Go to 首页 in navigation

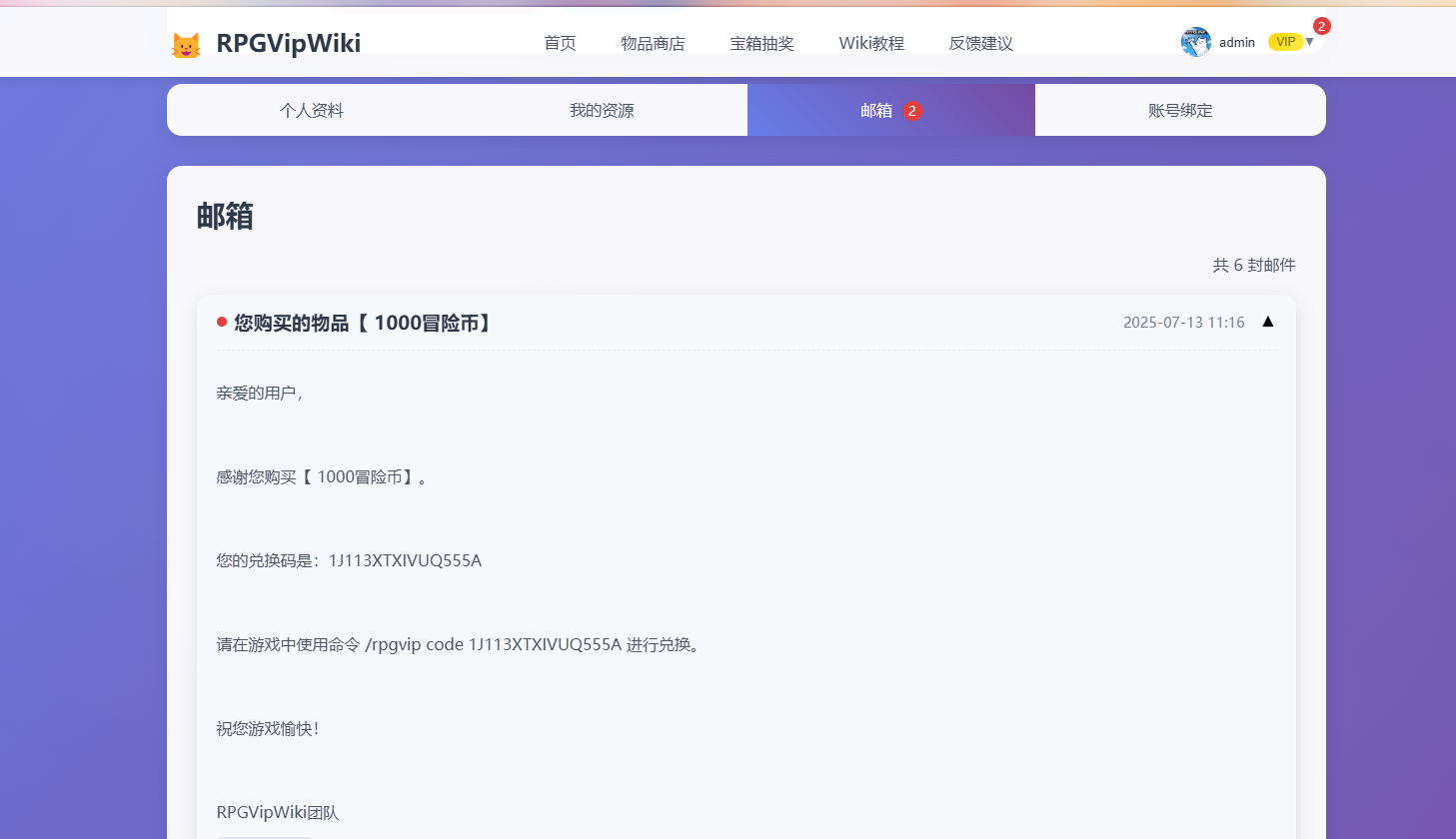[x=560, y=43]
